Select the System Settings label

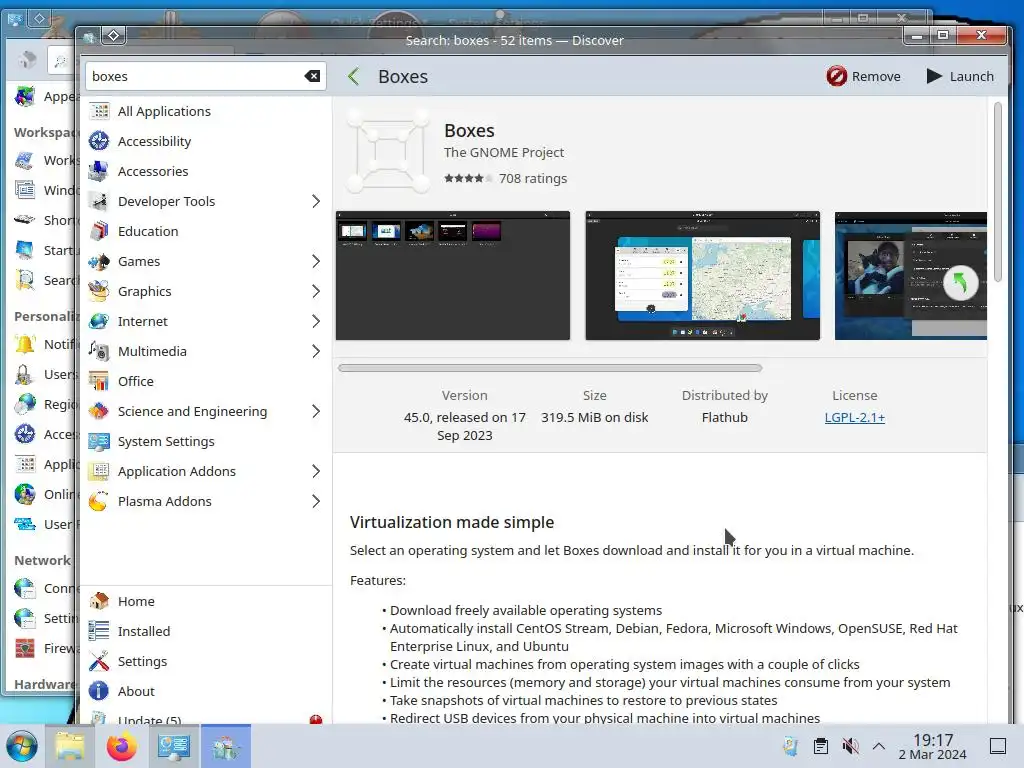tap(167, 441)
